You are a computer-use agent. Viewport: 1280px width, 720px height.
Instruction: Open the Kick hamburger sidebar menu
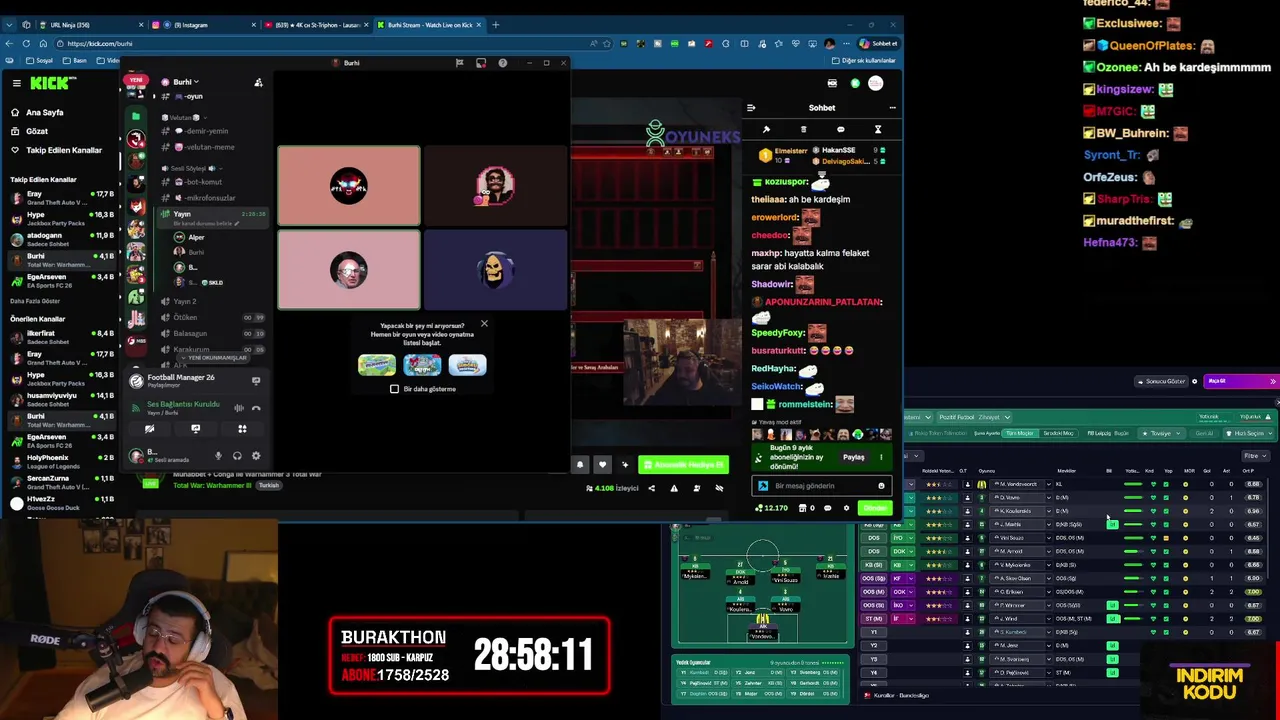16,83
